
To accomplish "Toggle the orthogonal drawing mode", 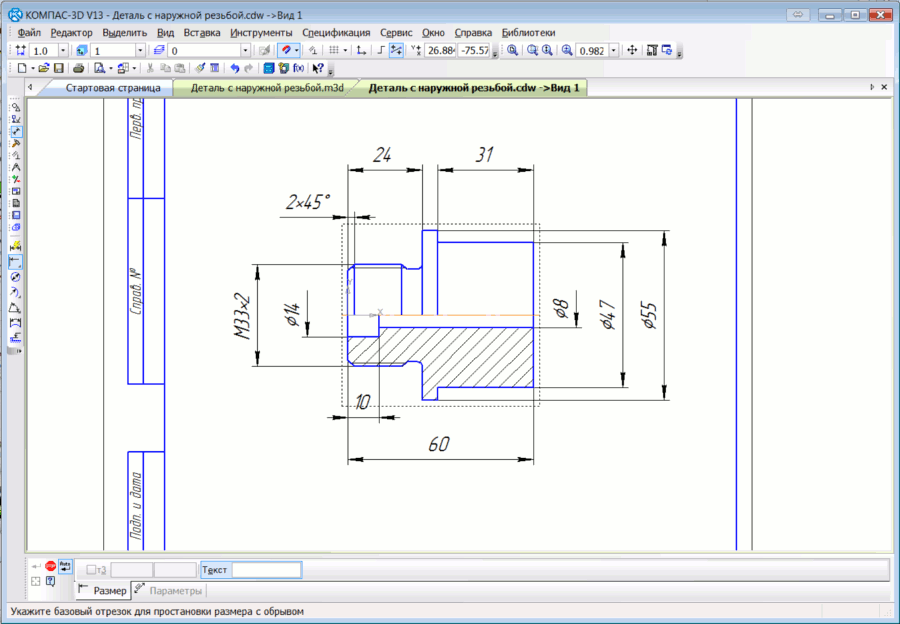I will [381, 51].
